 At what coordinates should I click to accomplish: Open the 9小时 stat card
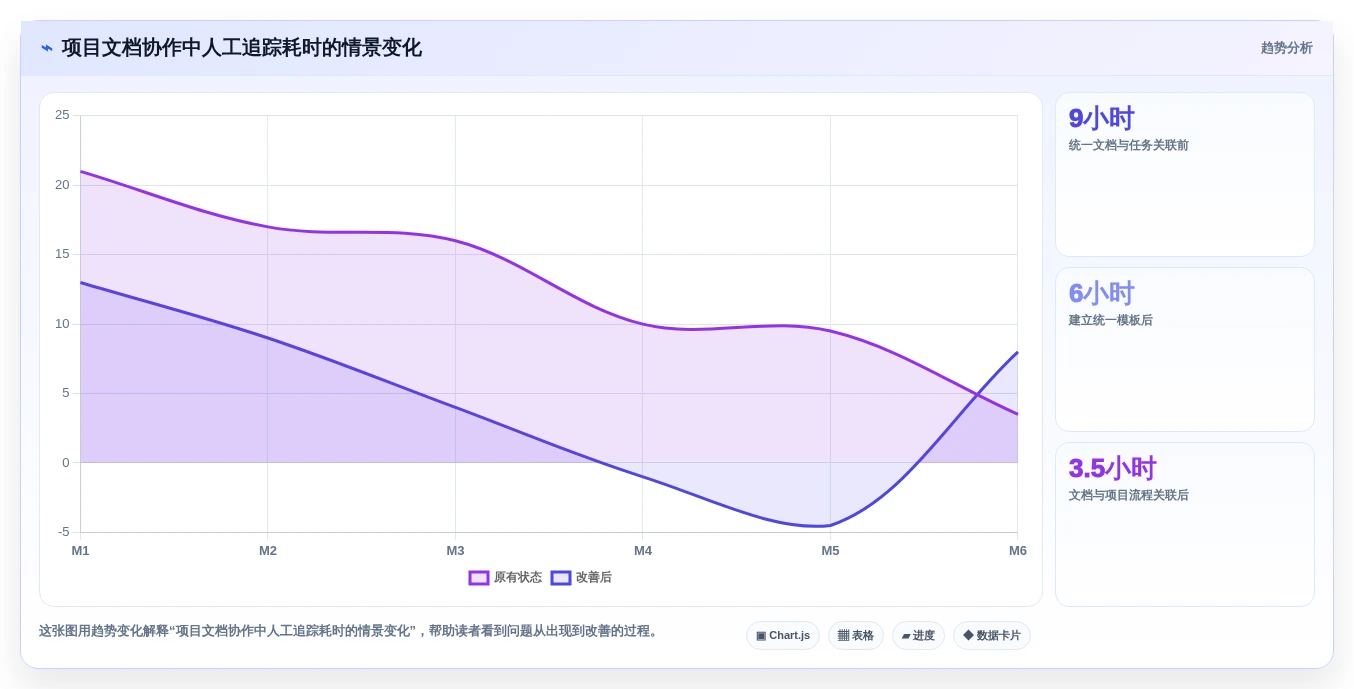(1185, 175)
